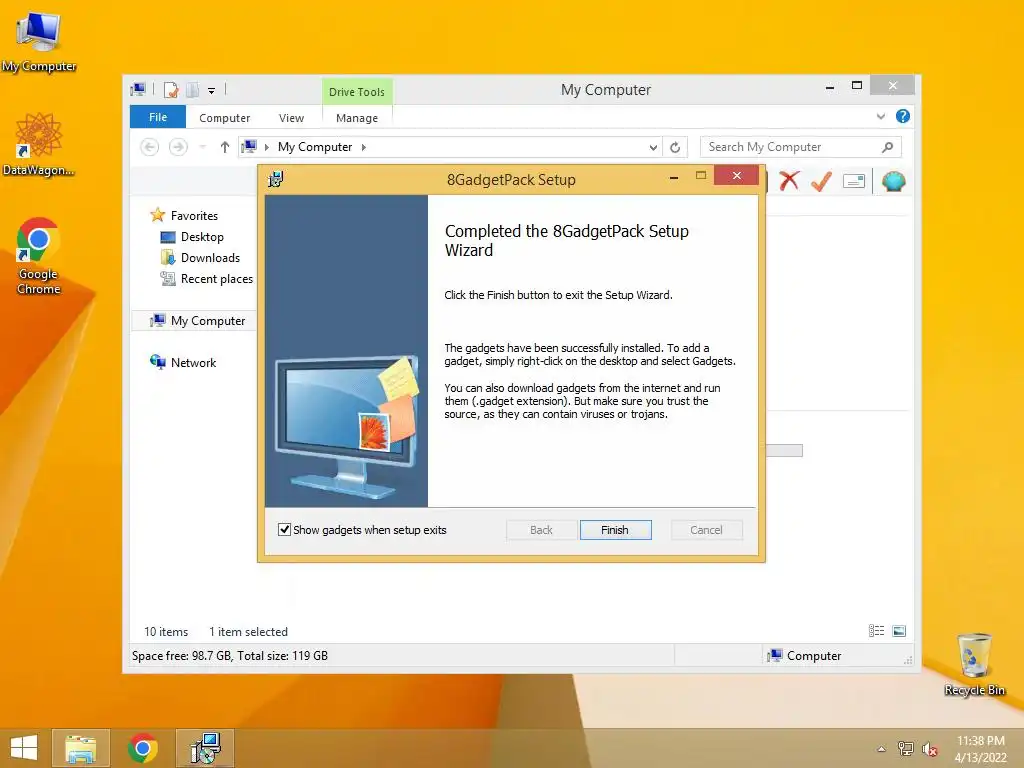Image resolution: width=1024 pixels, height=768 pixels.
Task: Switch to the details view icon in status bar
Action: click(876, 631)
